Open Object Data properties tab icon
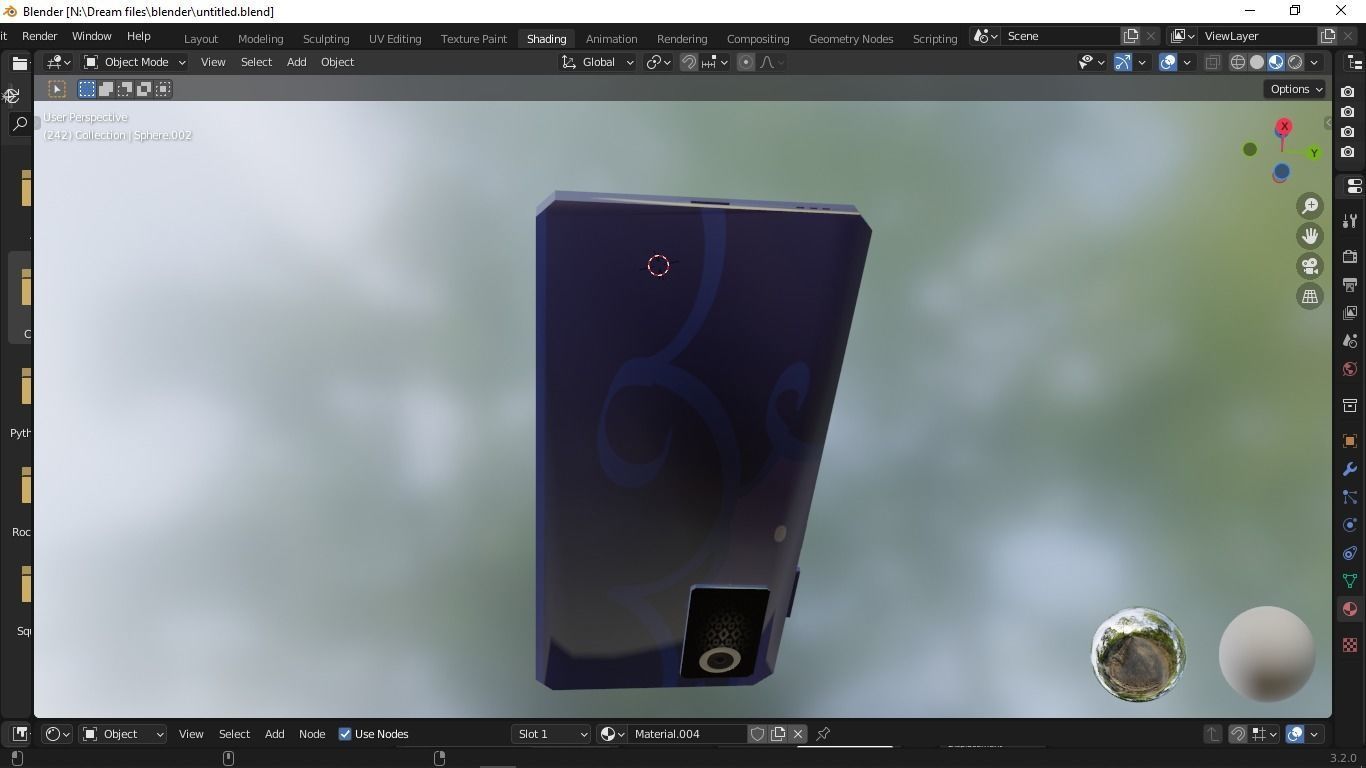This screenshot has width=1366, height=768. pyautogui.click(x=1350, y=581)
